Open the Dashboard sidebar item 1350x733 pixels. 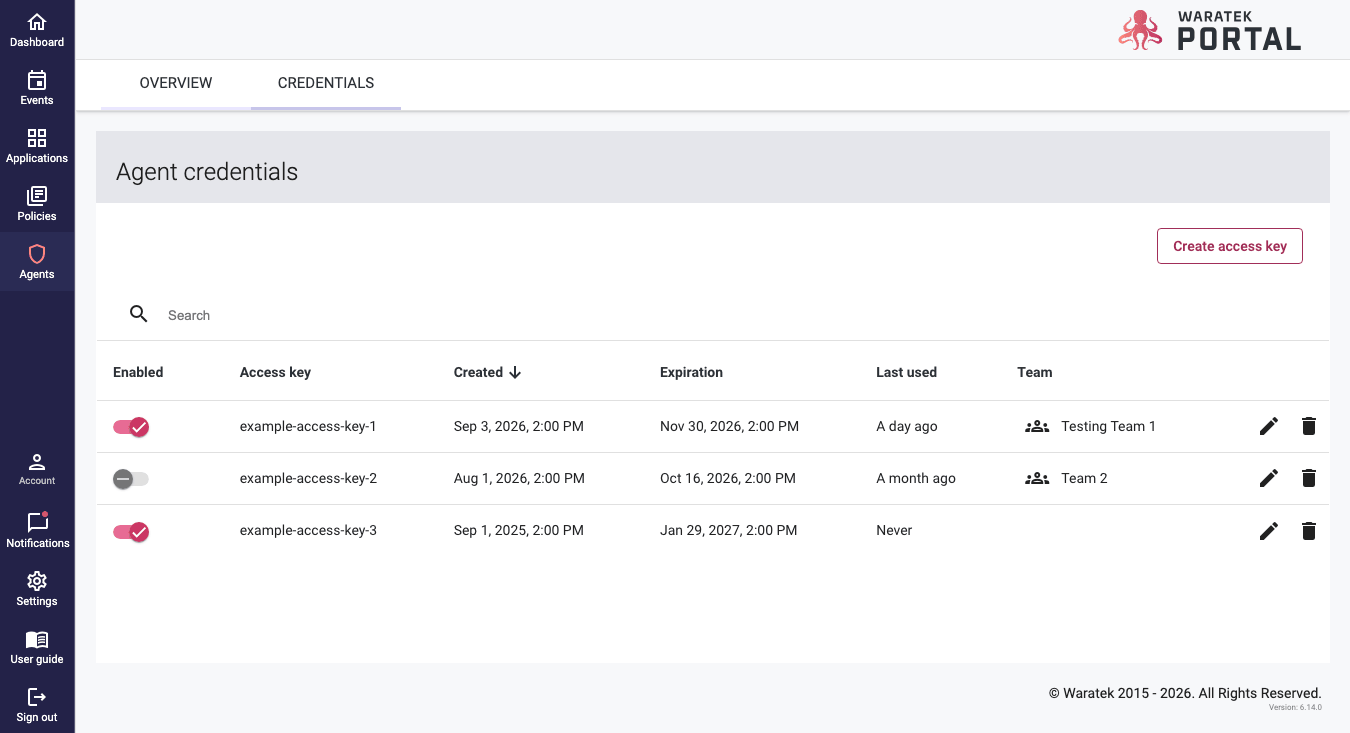click(37, 30)
